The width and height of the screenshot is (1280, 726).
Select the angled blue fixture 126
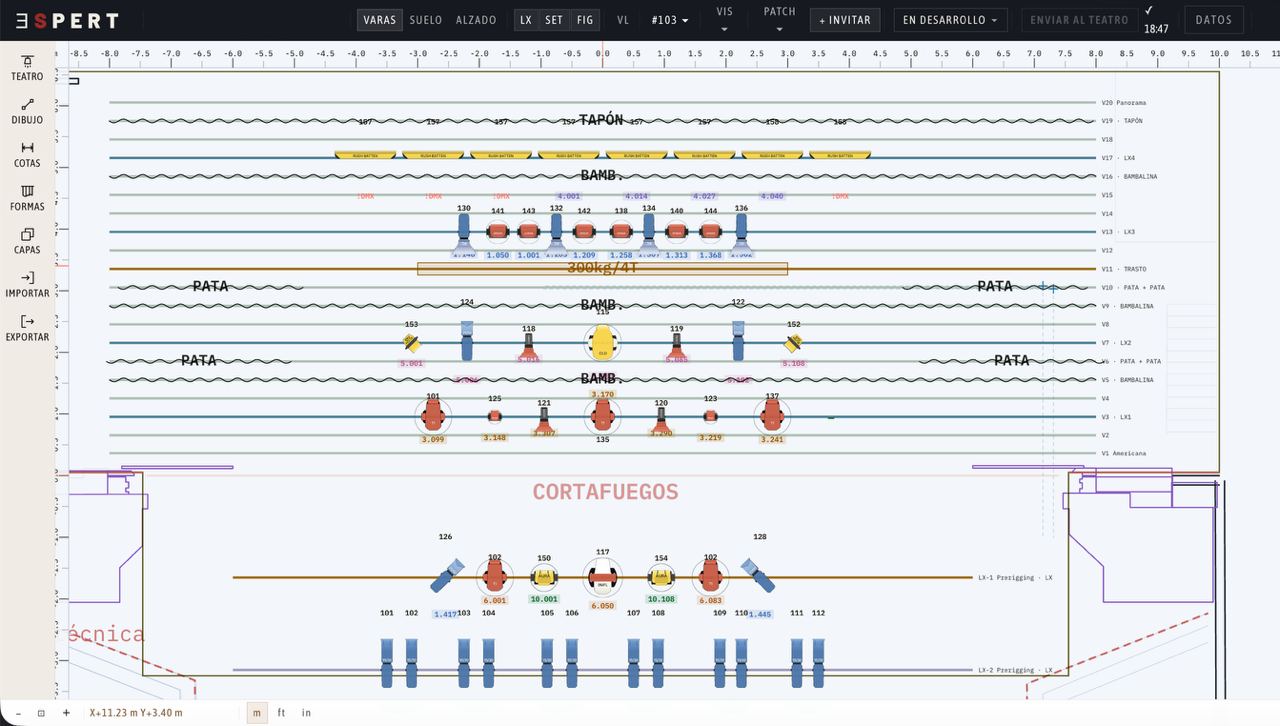tap(447, 574)
